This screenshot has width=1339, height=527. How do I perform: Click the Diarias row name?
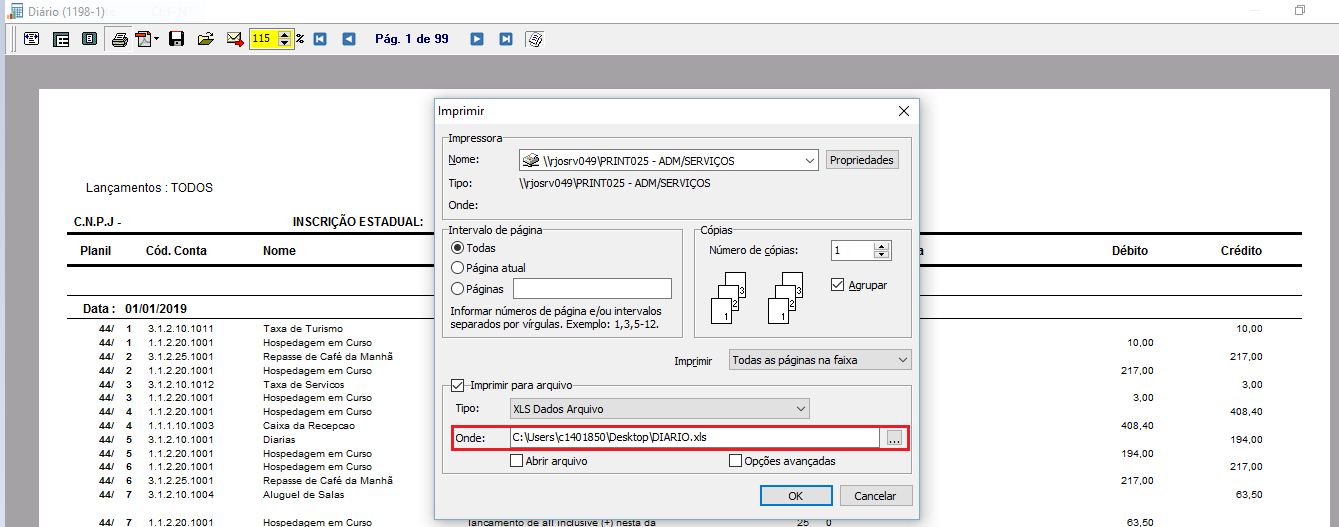[279, 439]
